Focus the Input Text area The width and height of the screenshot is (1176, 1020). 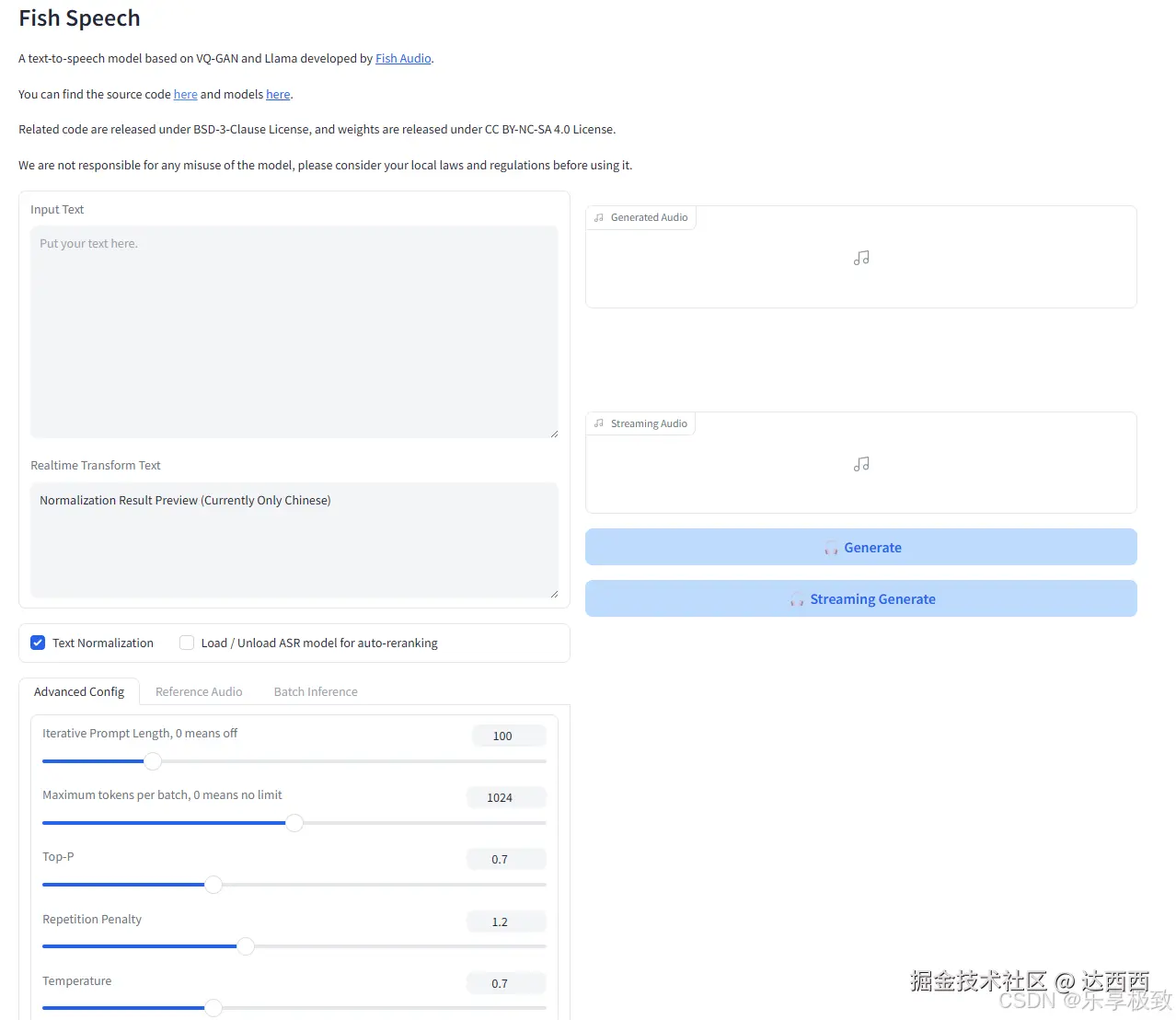(294, 332)
